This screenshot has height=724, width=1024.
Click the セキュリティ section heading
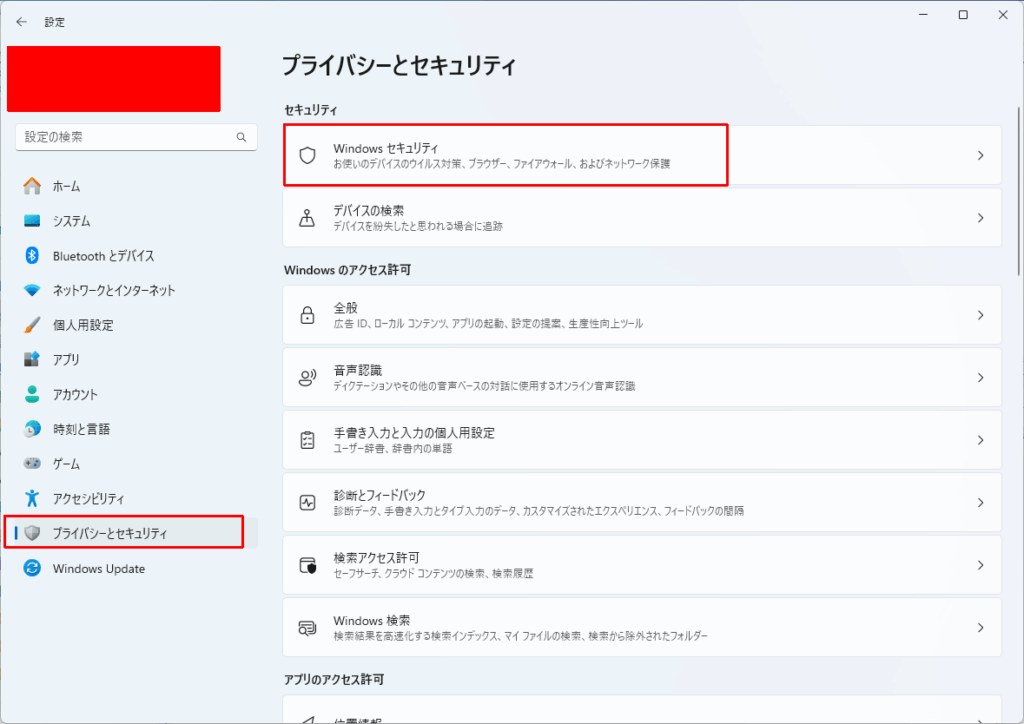pyautogui.click(x=311, y=110)
